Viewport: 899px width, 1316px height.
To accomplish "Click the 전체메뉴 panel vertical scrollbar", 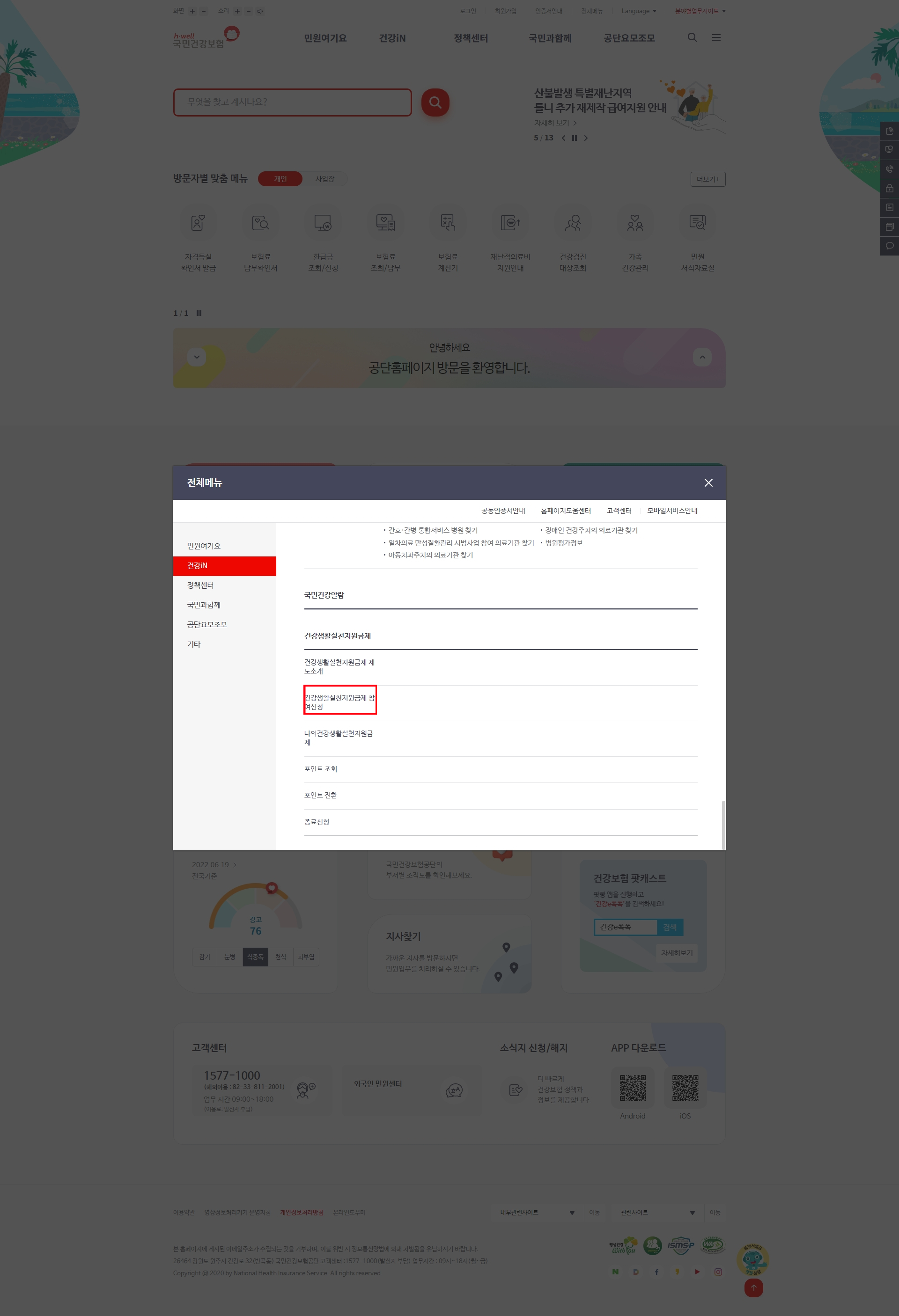I will [x=723, y=825].
